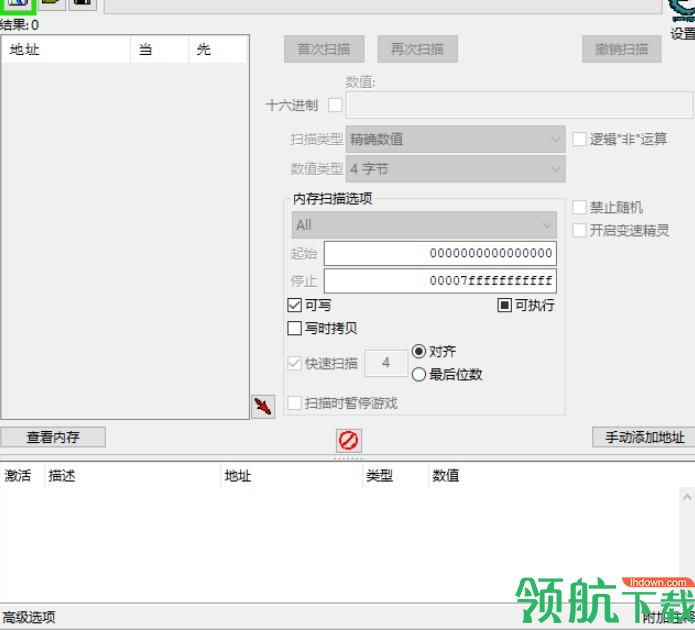Toggle the 十六进制 hexadecimal checkbox

335,105
